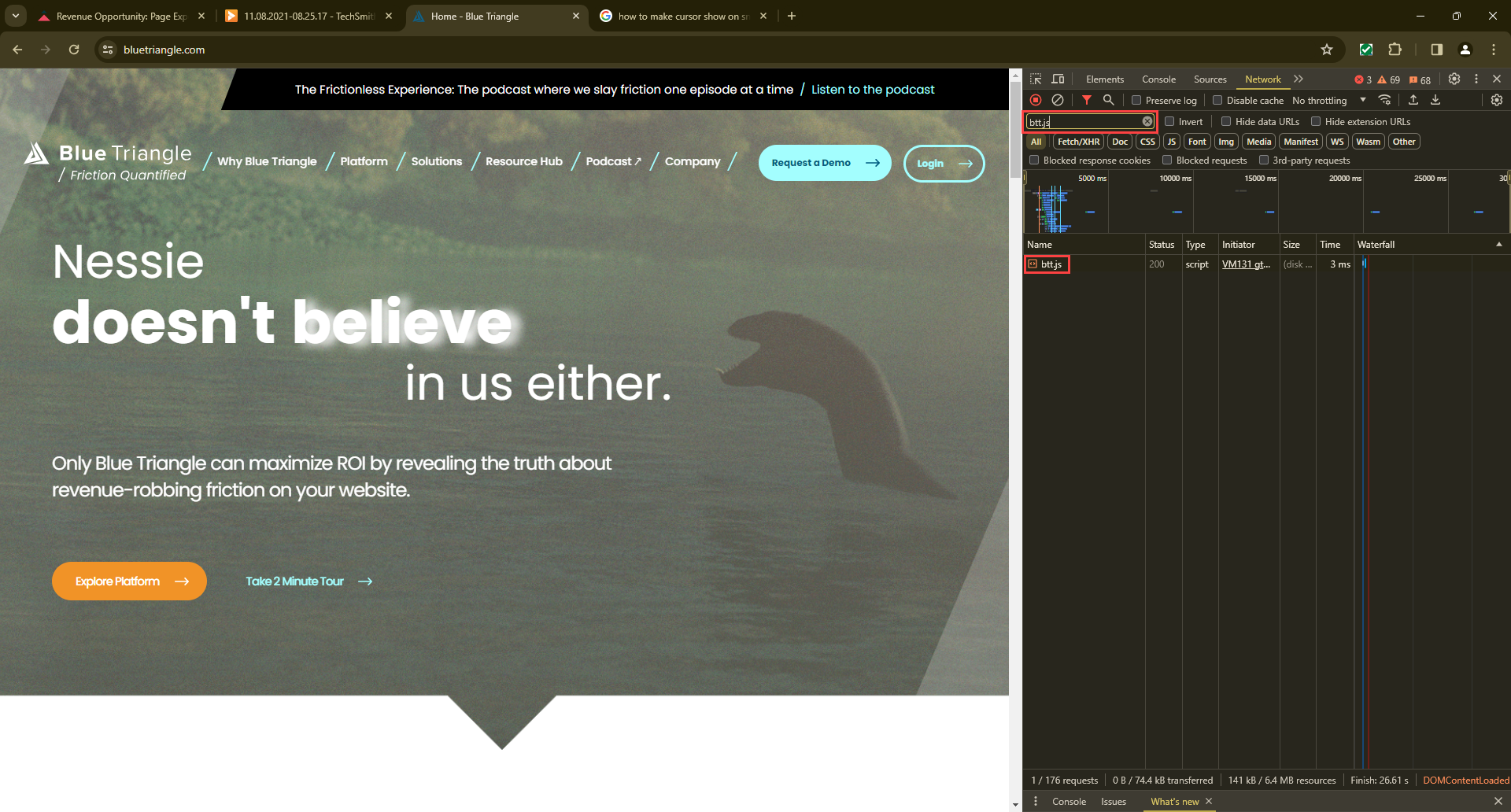The height and width of the screenshot is (812, 1511).
Task: Check Blocked requests option
Action: coord(1167,160)
